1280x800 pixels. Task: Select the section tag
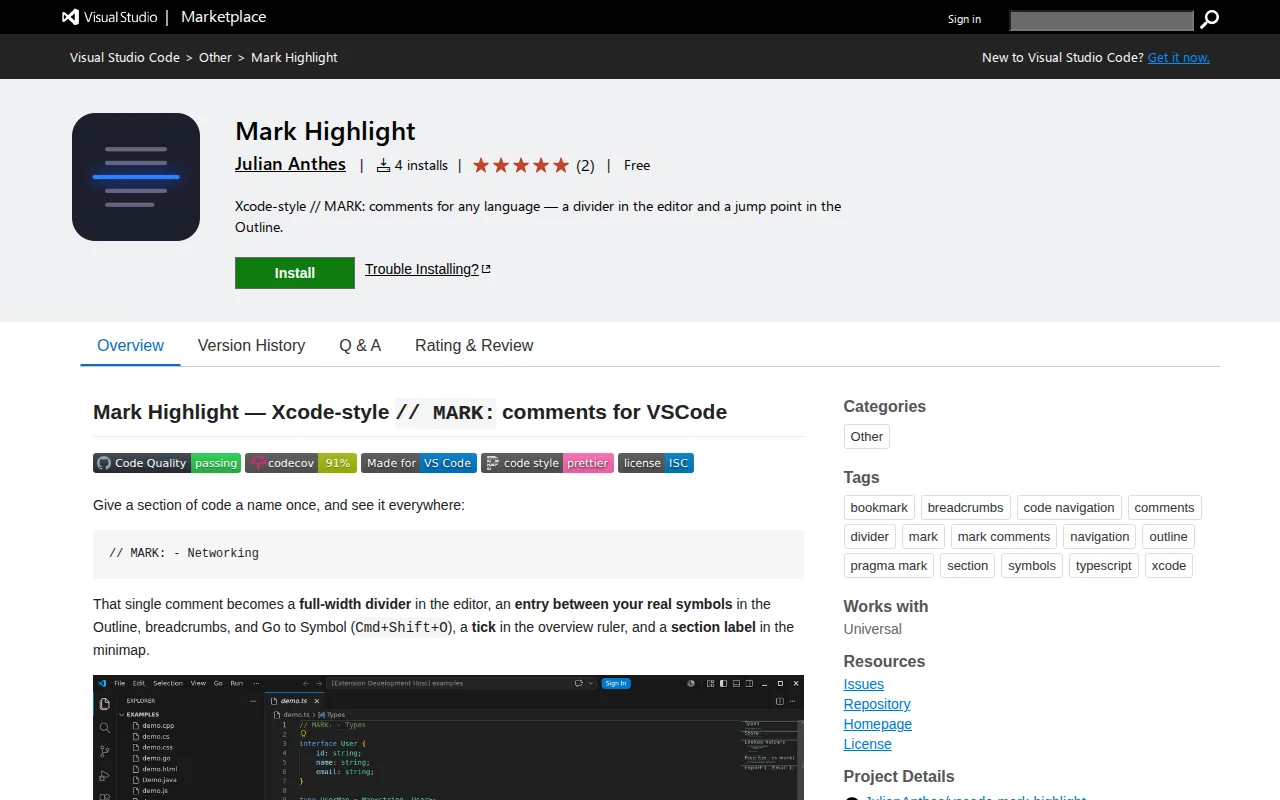point(968,565)
